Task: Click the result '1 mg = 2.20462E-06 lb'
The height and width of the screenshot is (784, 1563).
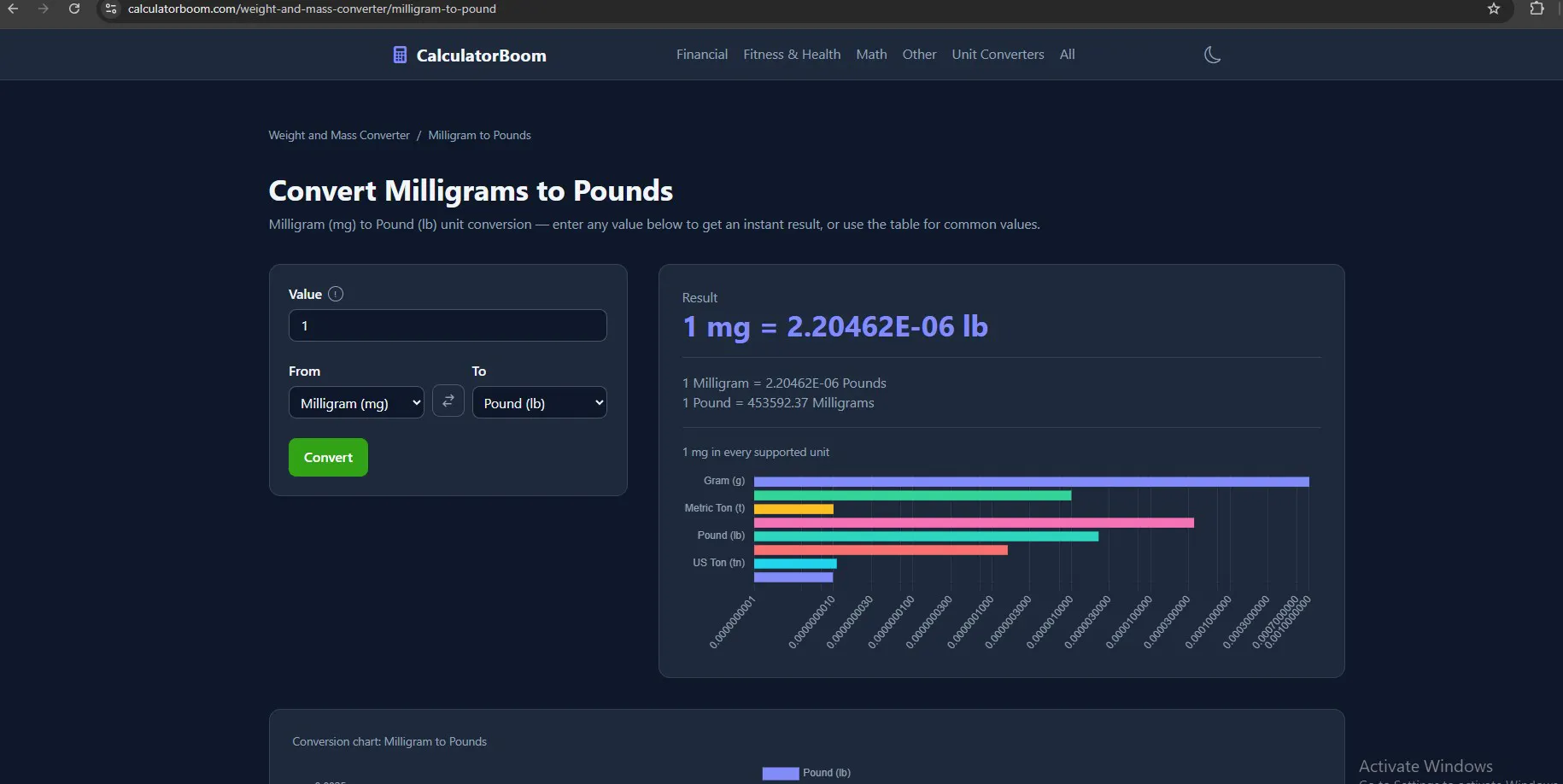Action: coord(834,327)
